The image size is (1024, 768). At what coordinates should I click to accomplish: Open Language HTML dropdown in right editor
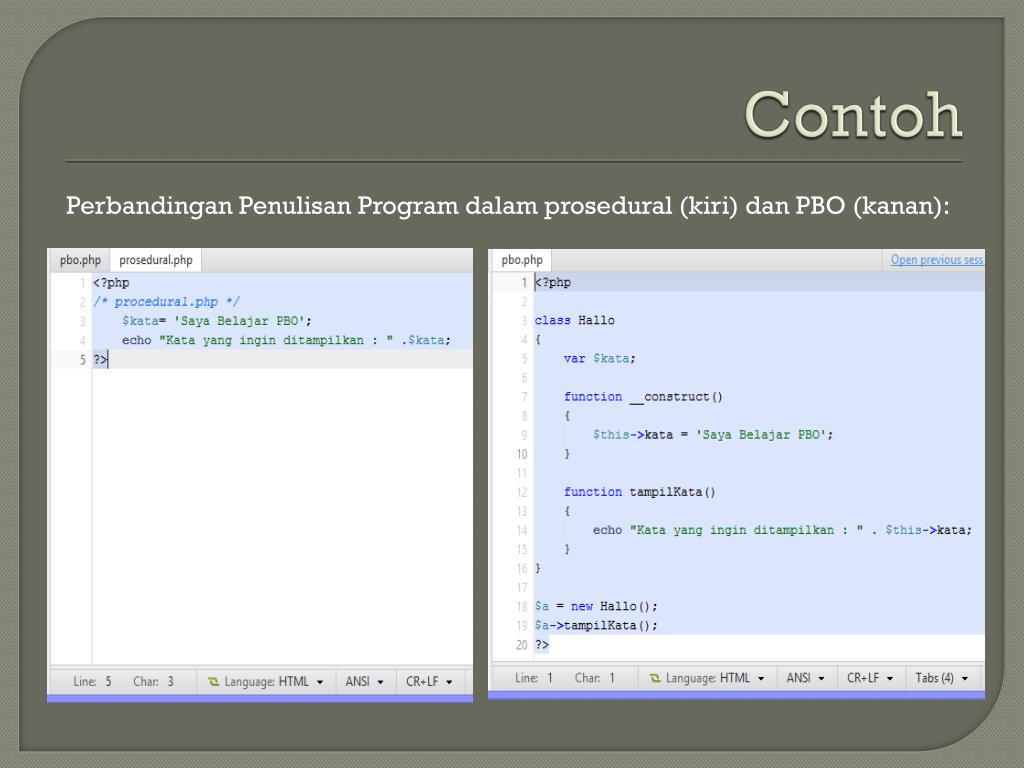coord(707,679)
